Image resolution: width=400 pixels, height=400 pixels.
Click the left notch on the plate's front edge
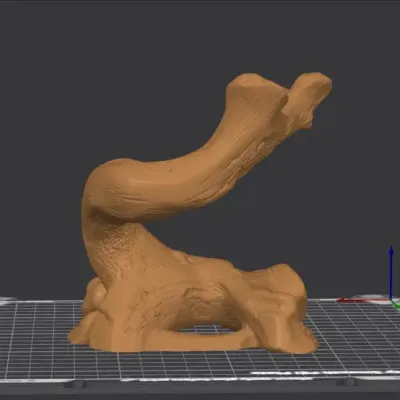click(75, 385)
